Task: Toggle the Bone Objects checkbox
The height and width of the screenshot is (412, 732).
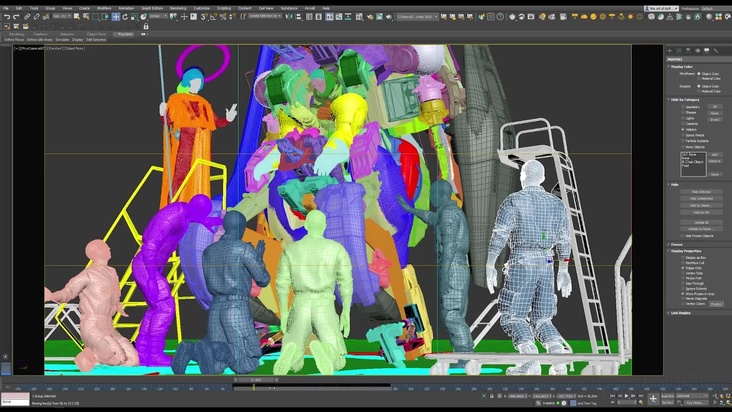Action: click(x=683, y=147)
